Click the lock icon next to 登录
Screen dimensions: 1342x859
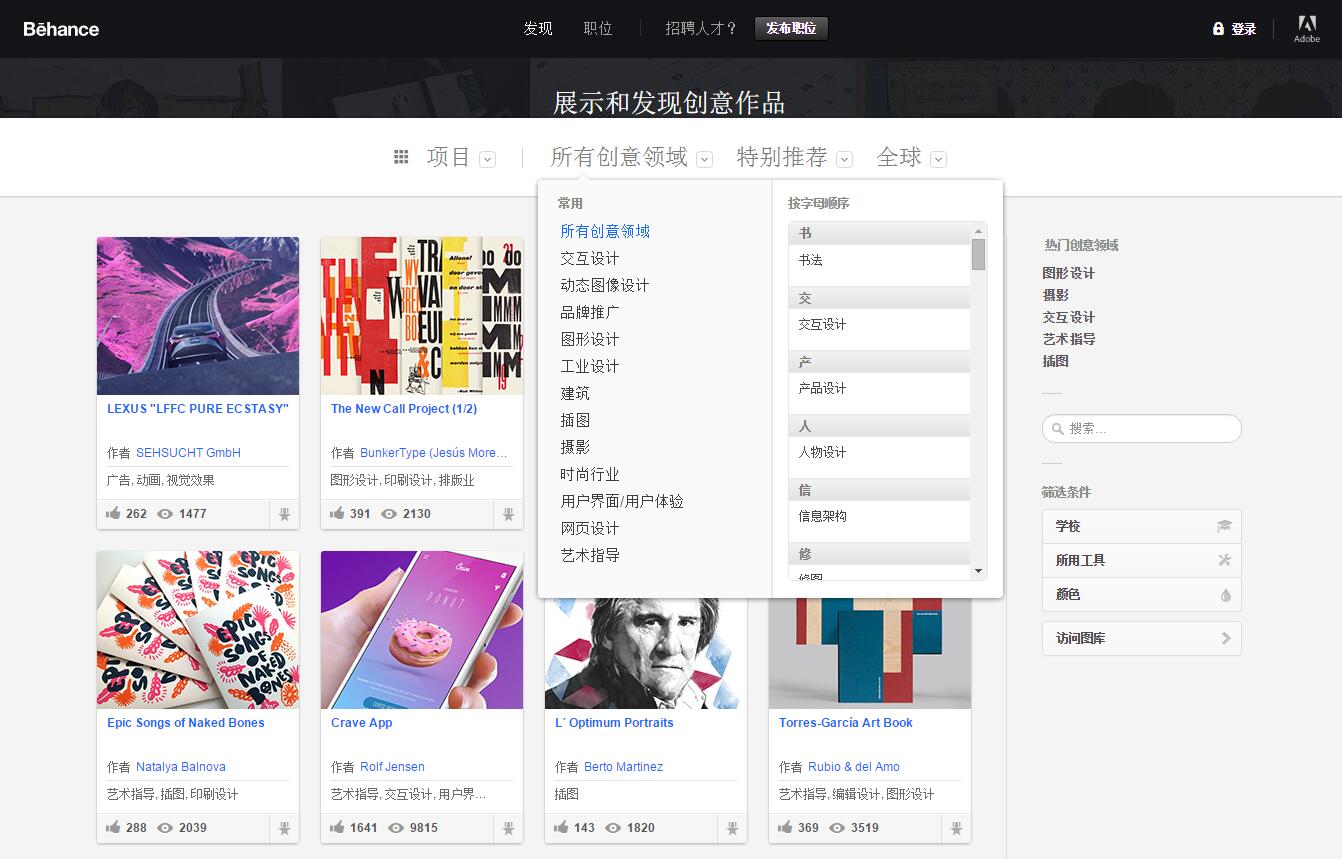(1218, 28)
